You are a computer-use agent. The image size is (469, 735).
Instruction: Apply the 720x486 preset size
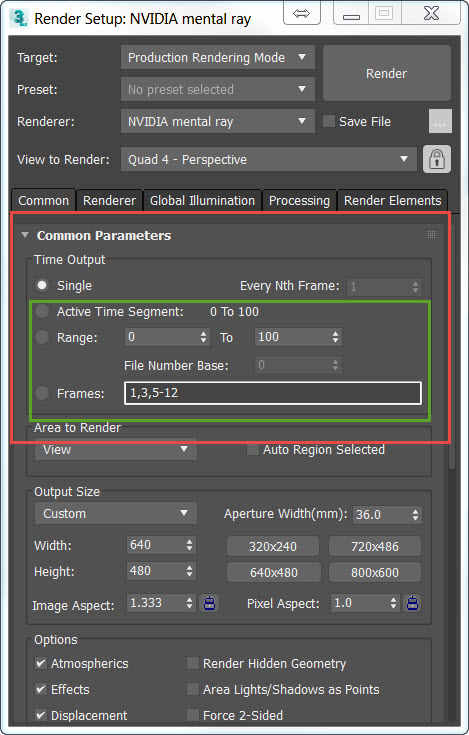[x=375, y=547]
